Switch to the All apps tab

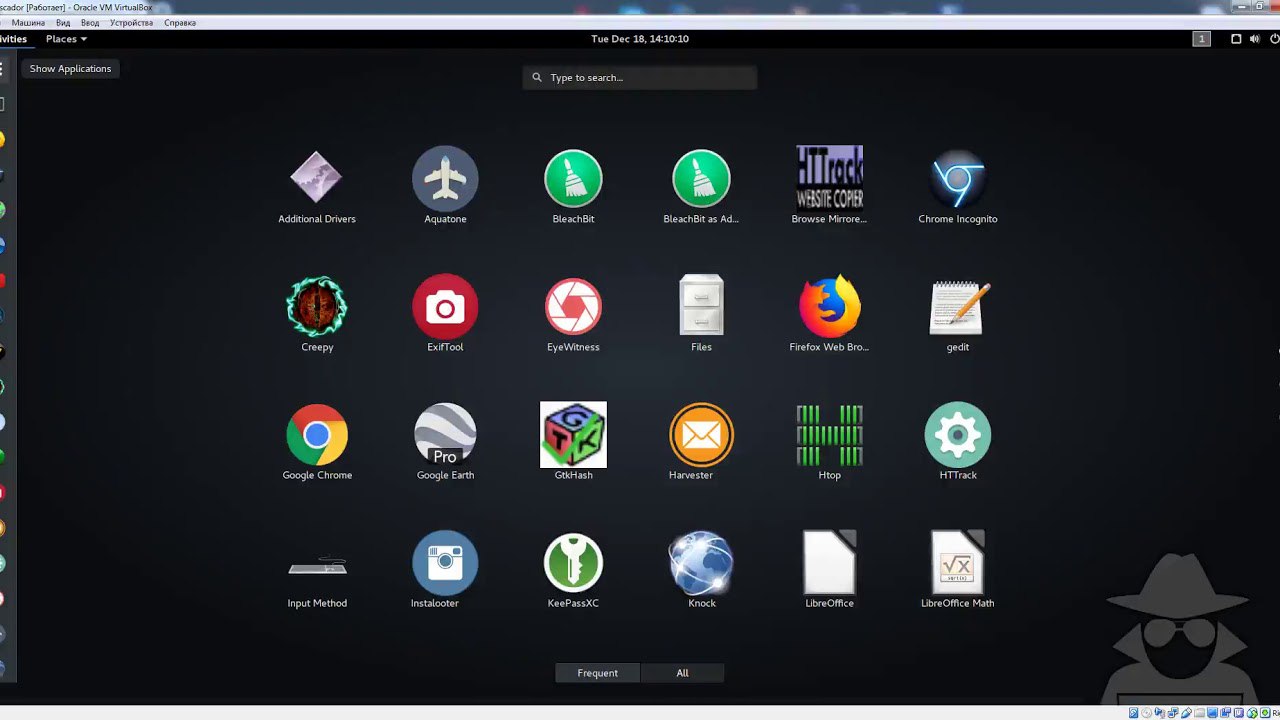point(682,673)
